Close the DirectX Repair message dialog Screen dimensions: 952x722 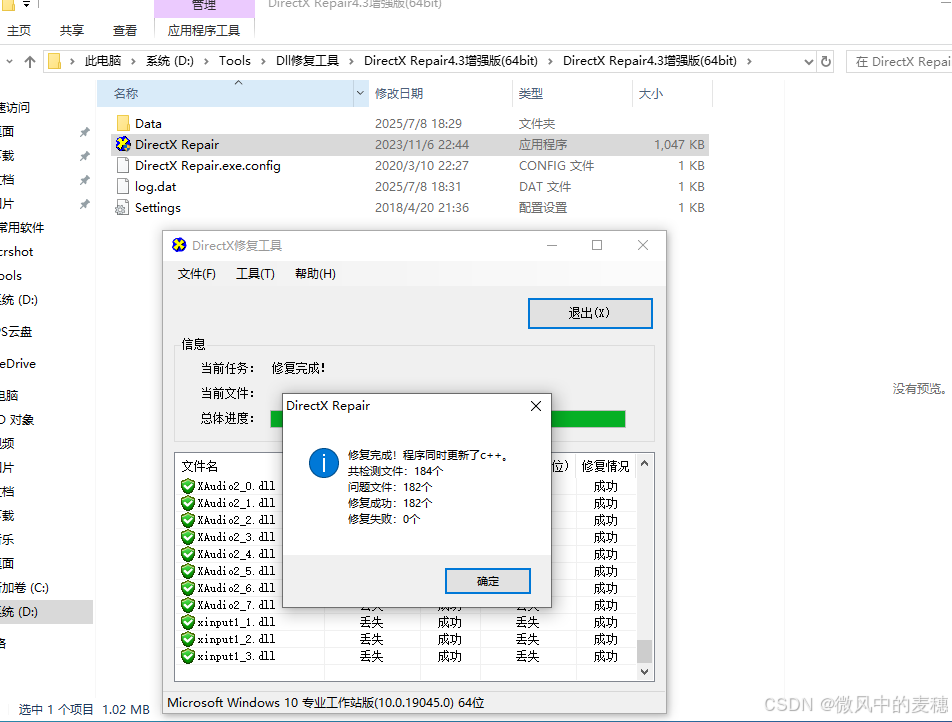pyautogui.click(x=536, y=406)
